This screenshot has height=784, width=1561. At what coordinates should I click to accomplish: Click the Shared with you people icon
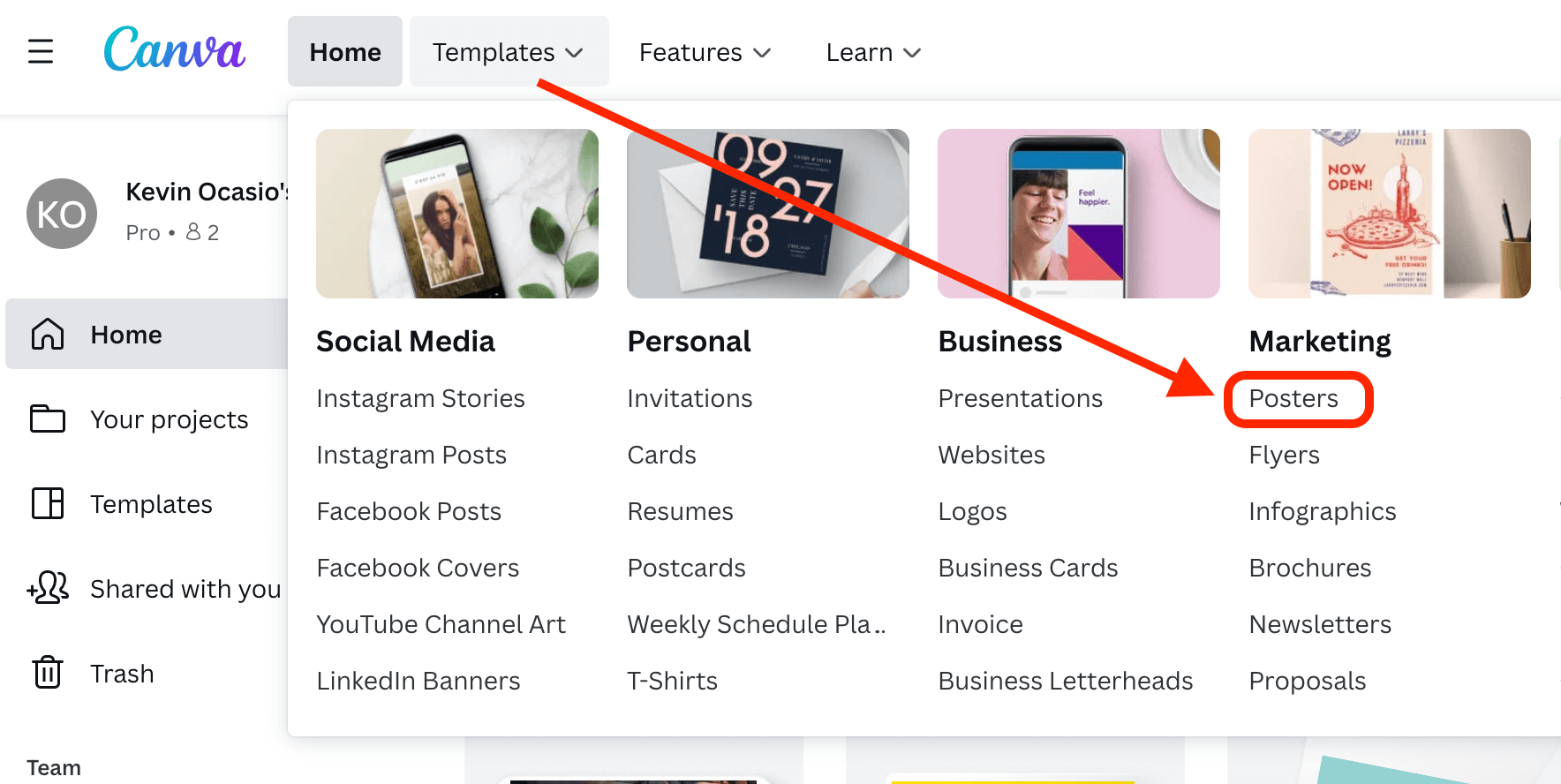coord(48,588)
